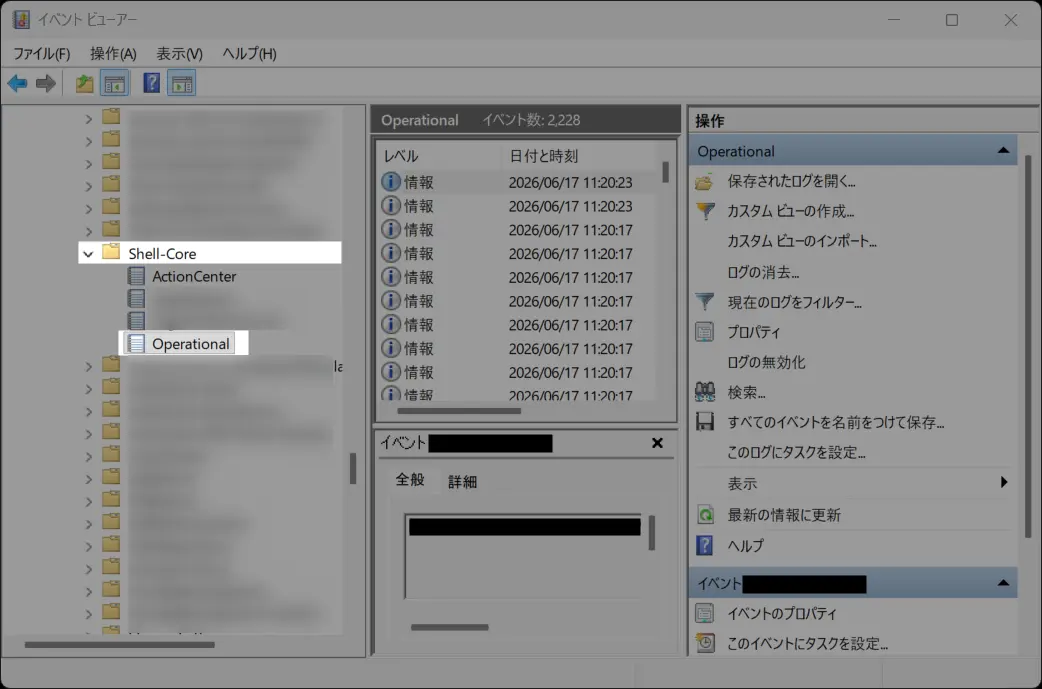
Task: Click the event list horizontal scrollbar
Action: (x=459, y=411)
